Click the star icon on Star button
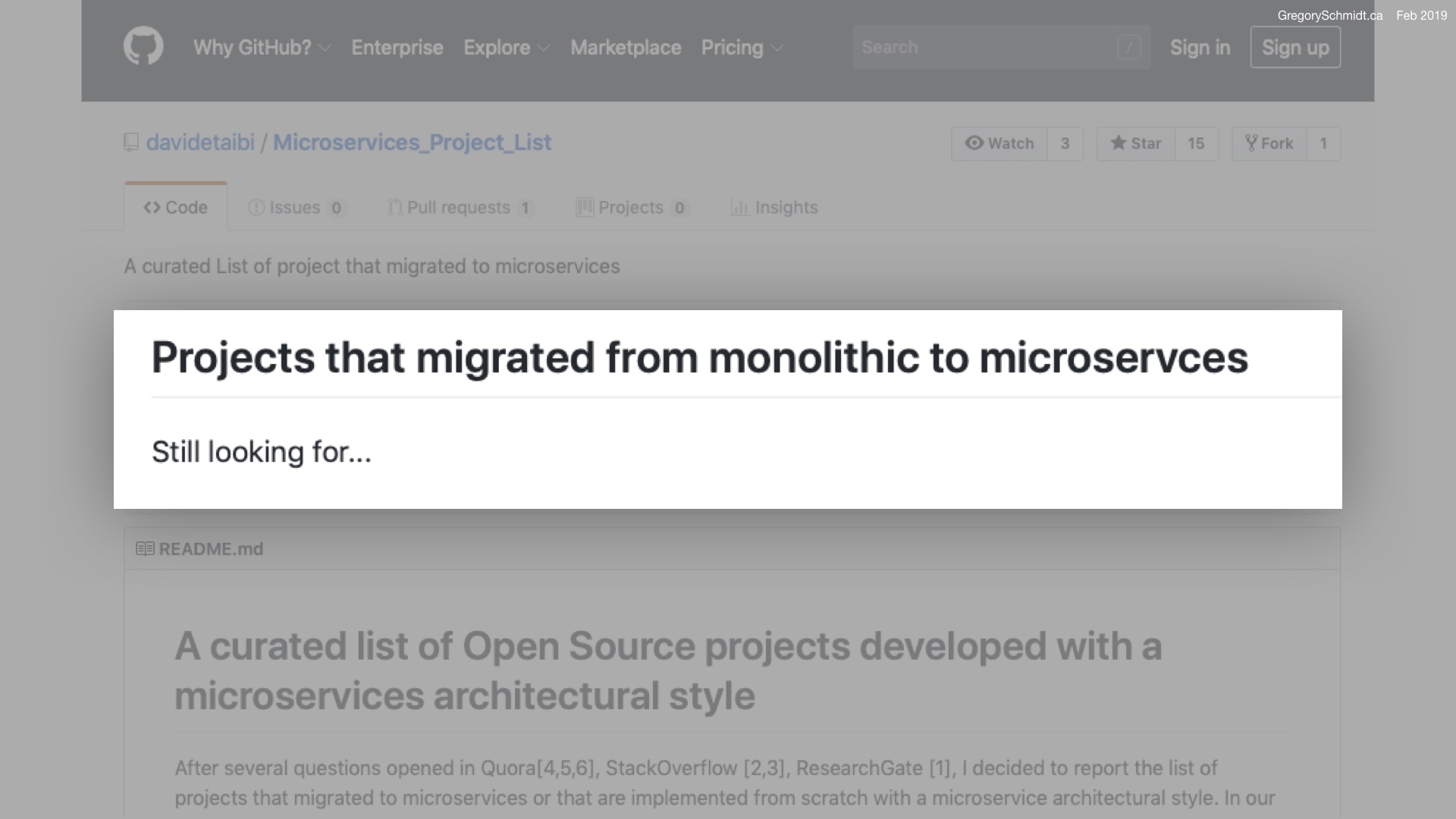Screen dimensions: 1456x819 click(x=1118, y=143)
